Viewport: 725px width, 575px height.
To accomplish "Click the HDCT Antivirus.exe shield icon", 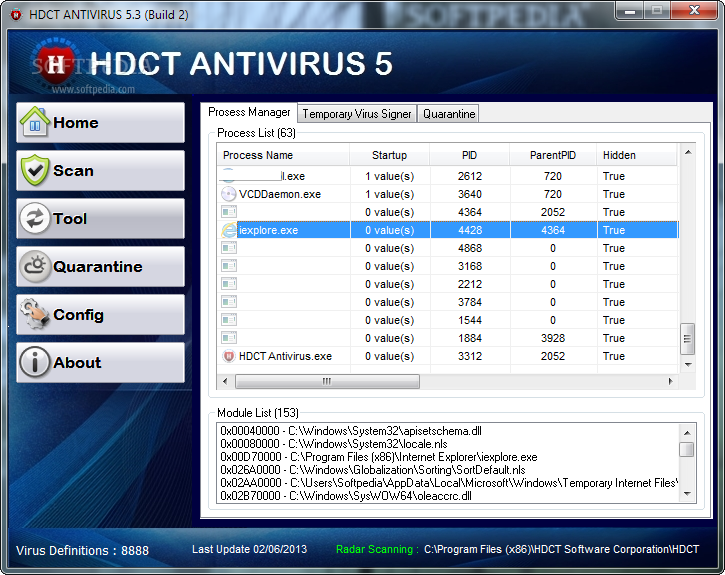I will (228, 356).
